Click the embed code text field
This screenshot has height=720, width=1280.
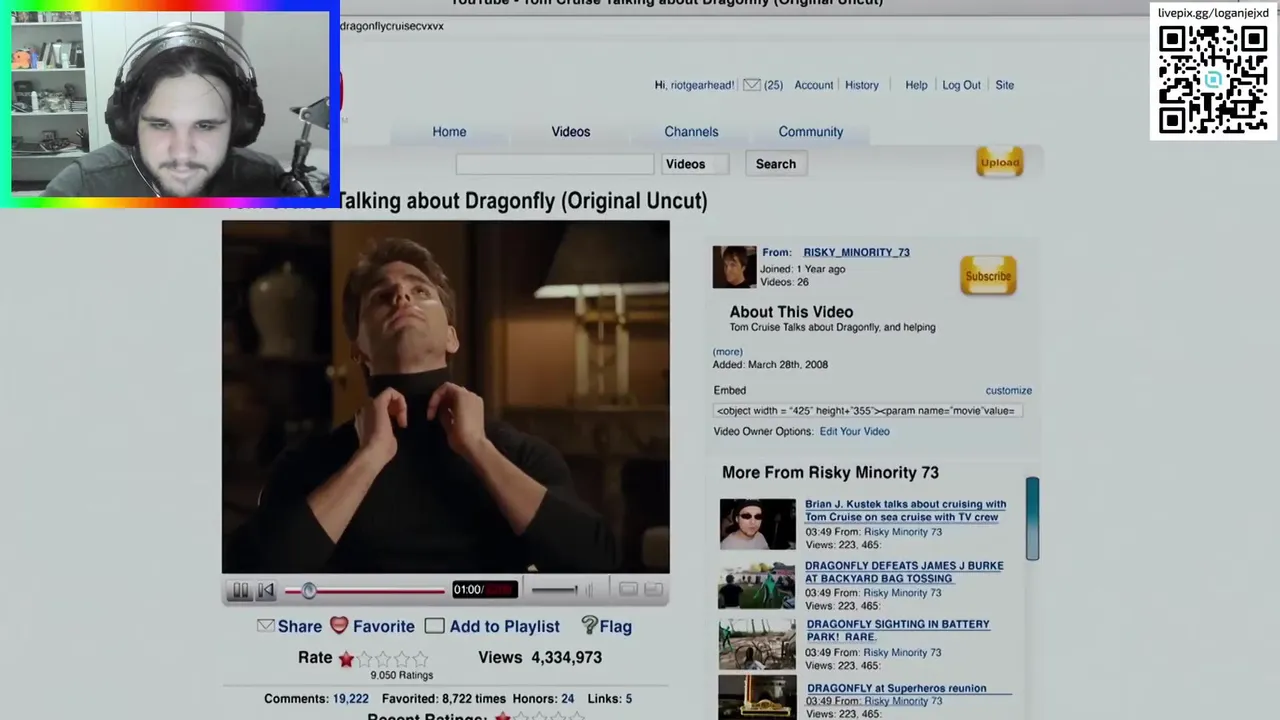pyautogui.click(x=867, y=411)
